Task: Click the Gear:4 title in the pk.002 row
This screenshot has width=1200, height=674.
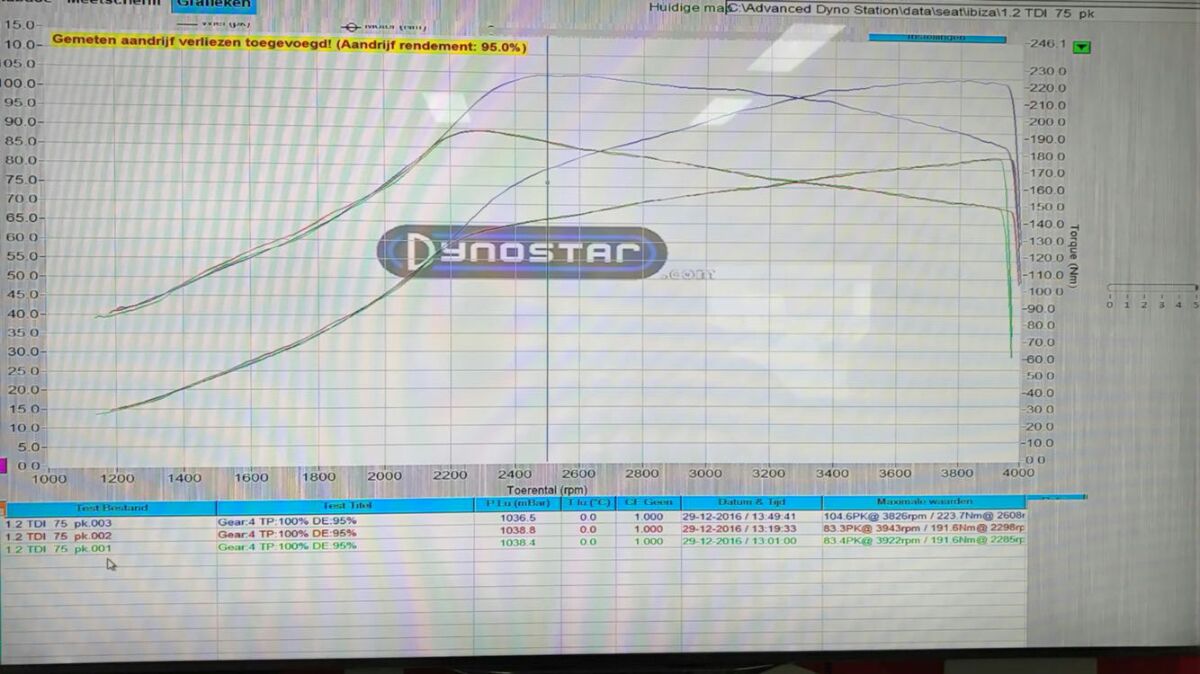Action: coord(287,533)
